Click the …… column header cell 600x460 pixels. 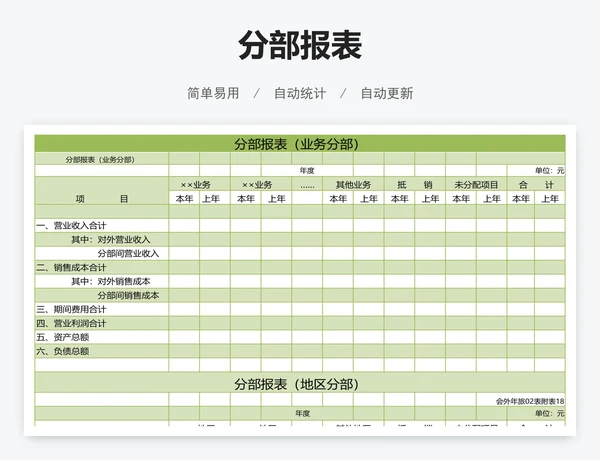tap(307, 184)
